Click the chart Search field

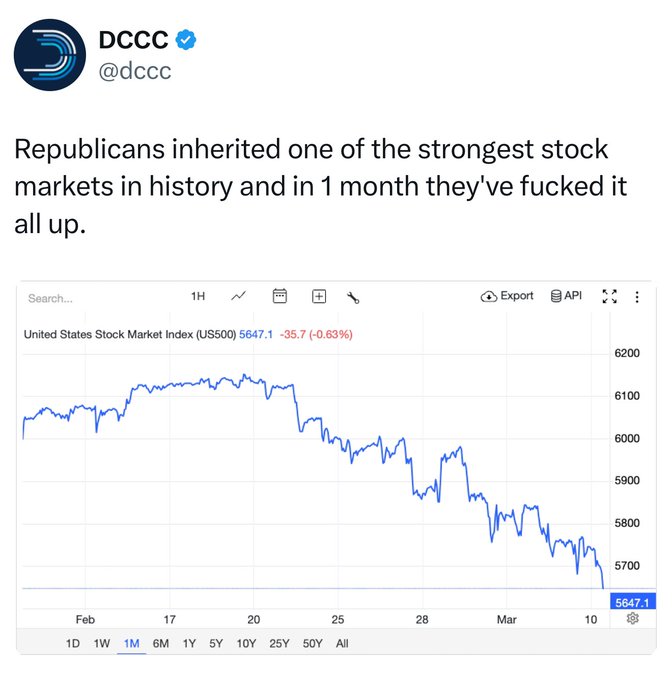click(80, 298)
